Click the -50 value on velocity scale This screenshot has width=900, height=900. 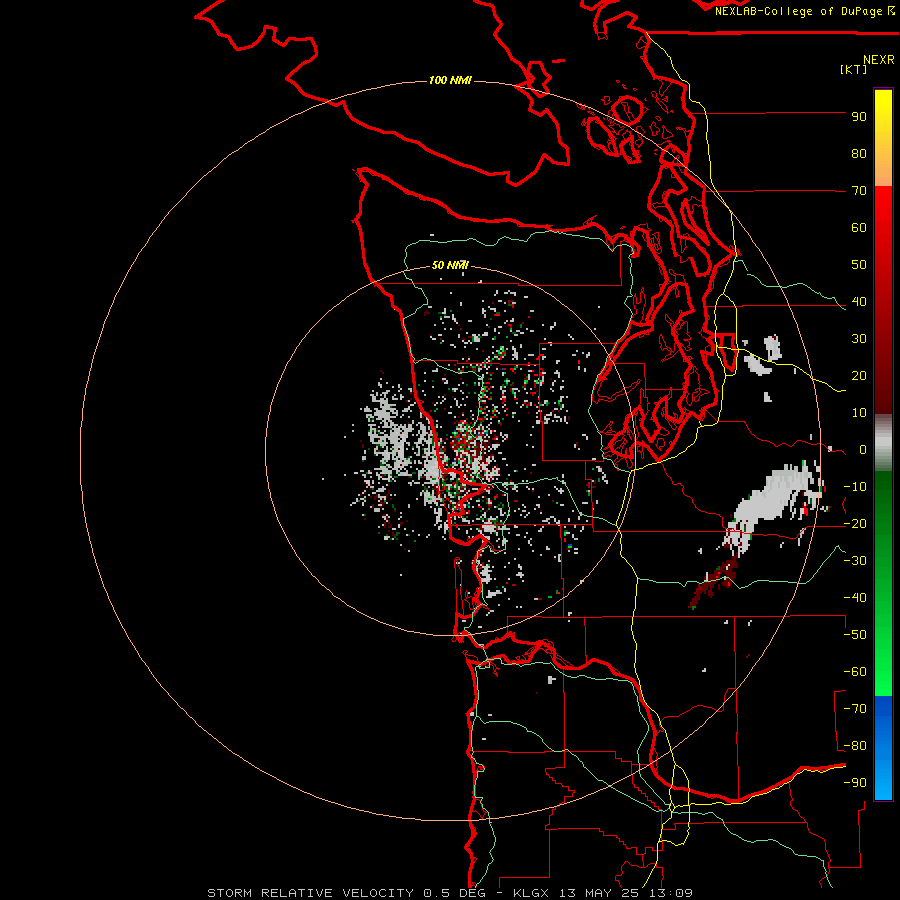point(855,635)
